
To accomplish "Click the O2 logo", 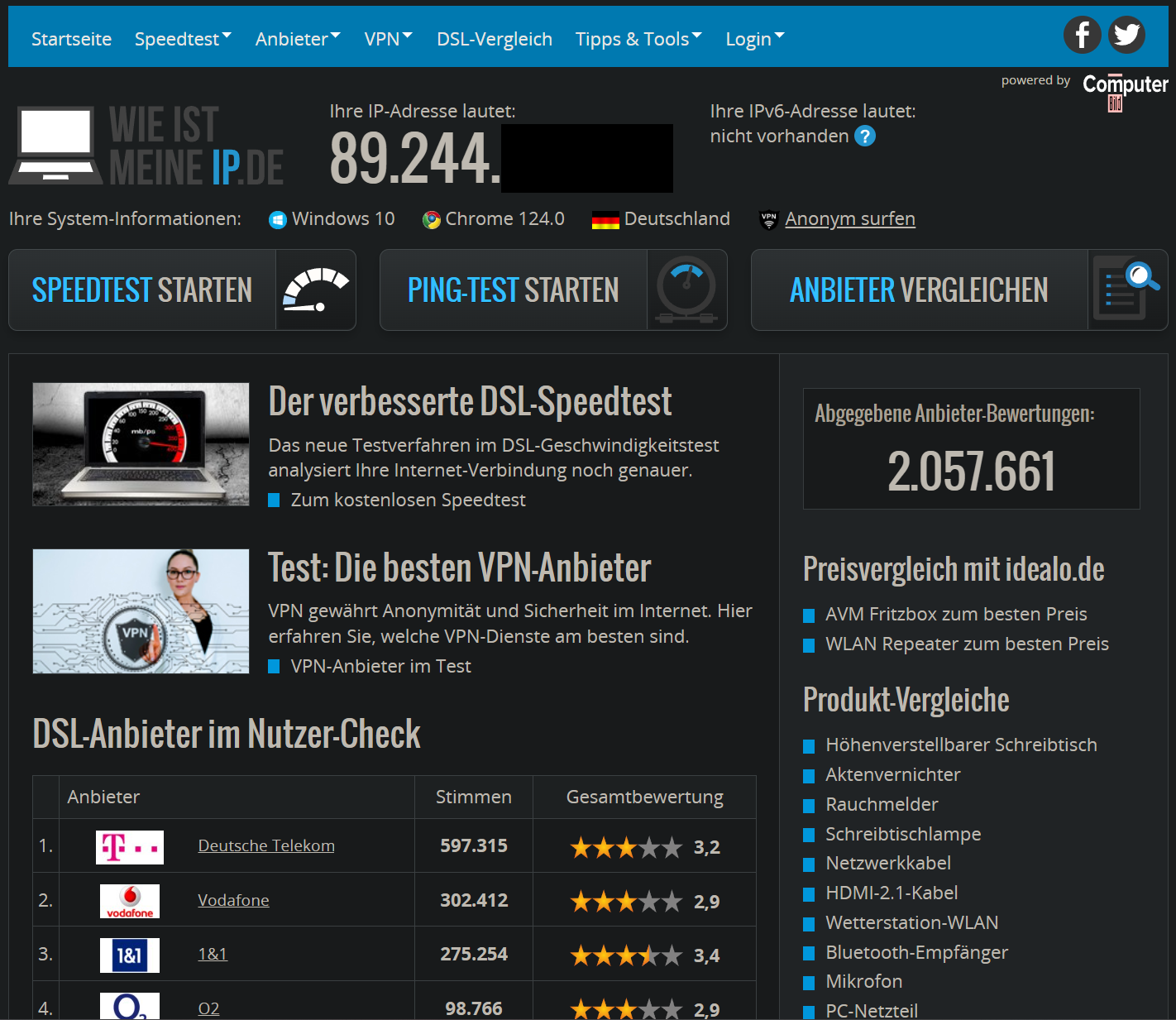I will 130,1007.
